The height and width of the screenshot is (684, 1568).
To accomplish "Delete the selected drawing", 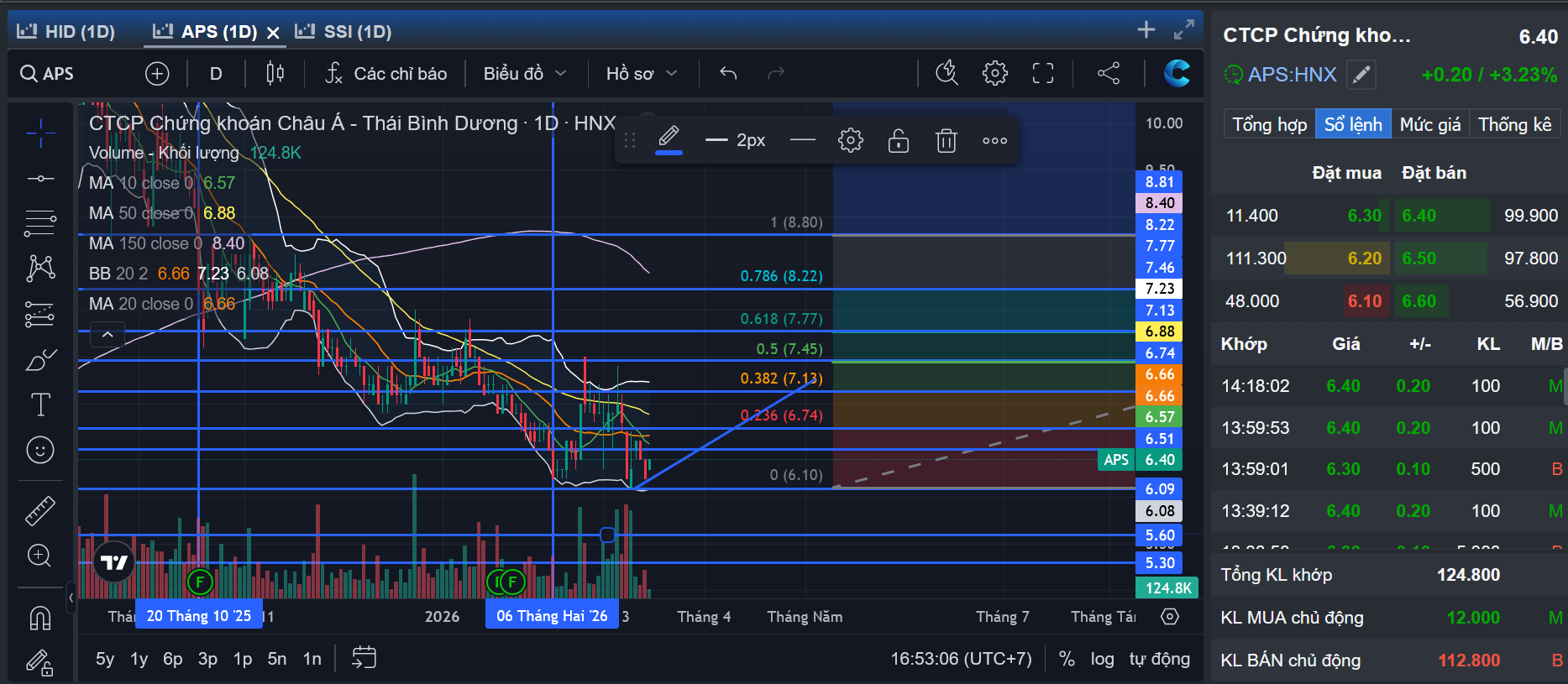I will tap(947, 140).
